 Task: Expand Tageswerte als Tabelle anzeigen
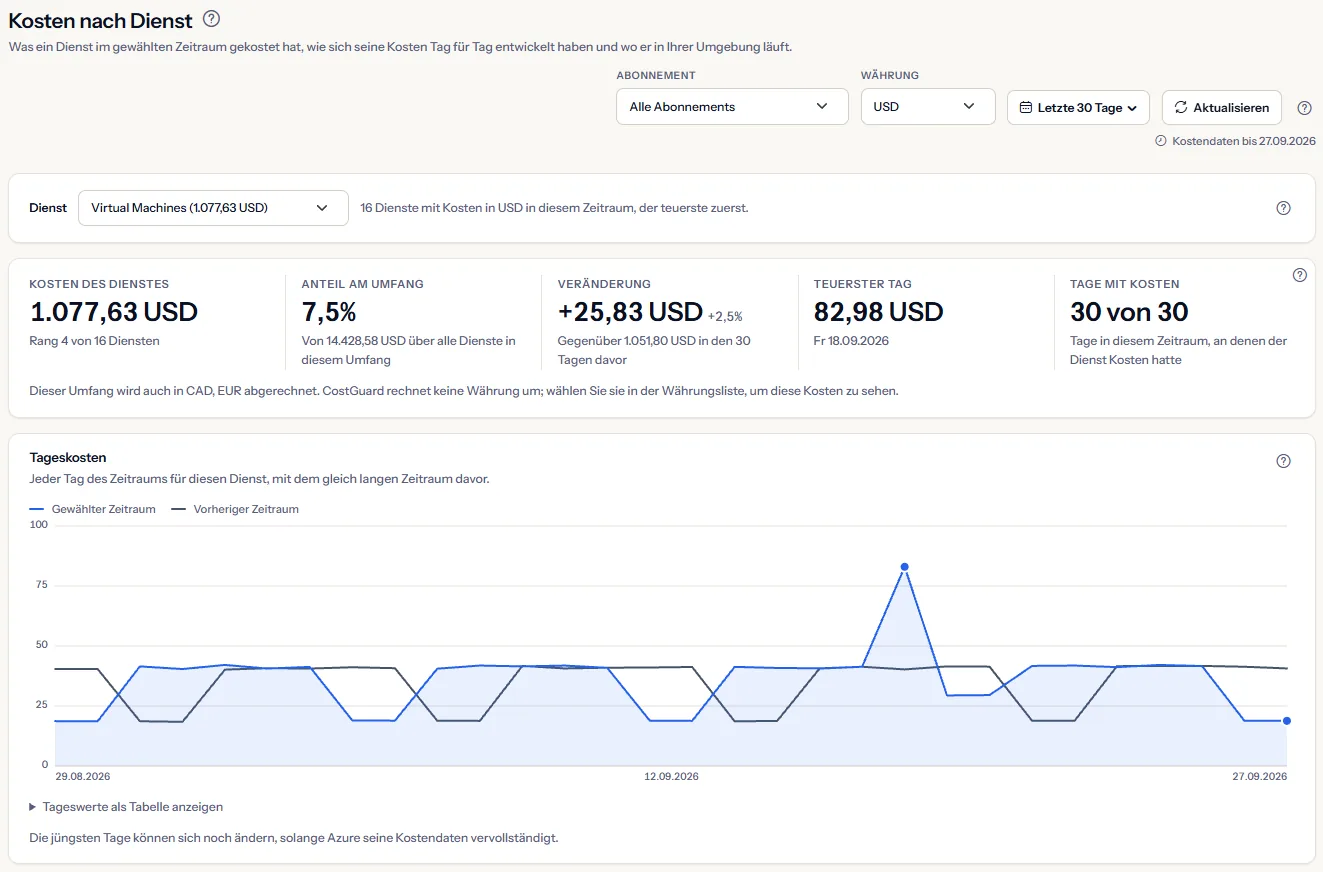pos(126,807)
